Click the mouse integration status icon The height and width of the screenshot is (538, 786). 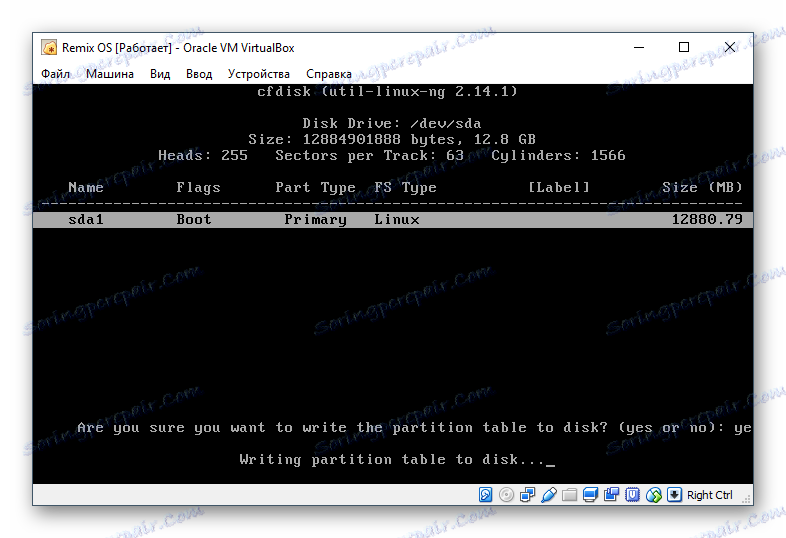[x=654, y=495]
